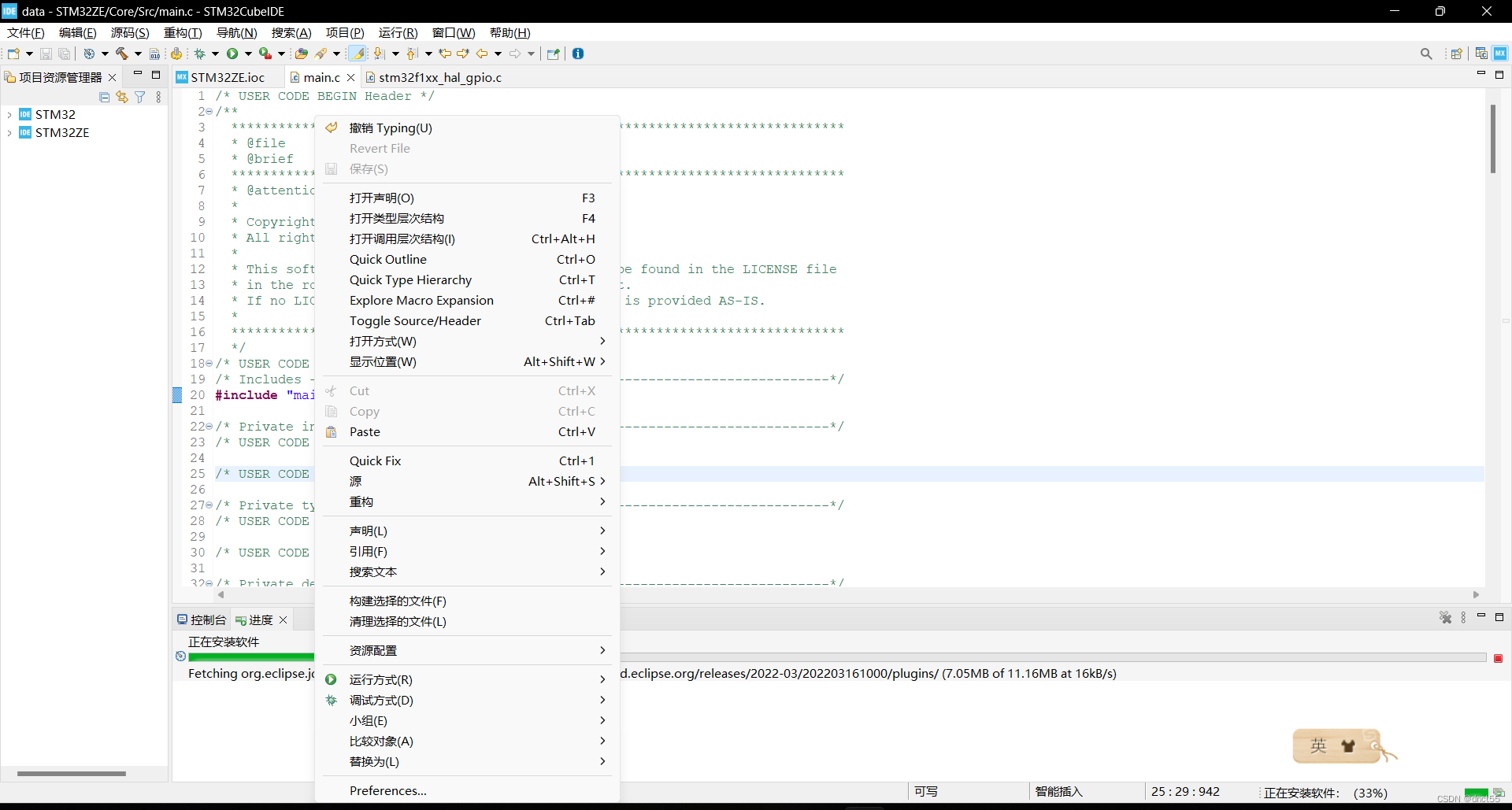The height and width of the screenshot is (810, 1512).
Task: Switch to the stm32f1xx_hal_gpio.c editor tab
Action: coord(433,77)
